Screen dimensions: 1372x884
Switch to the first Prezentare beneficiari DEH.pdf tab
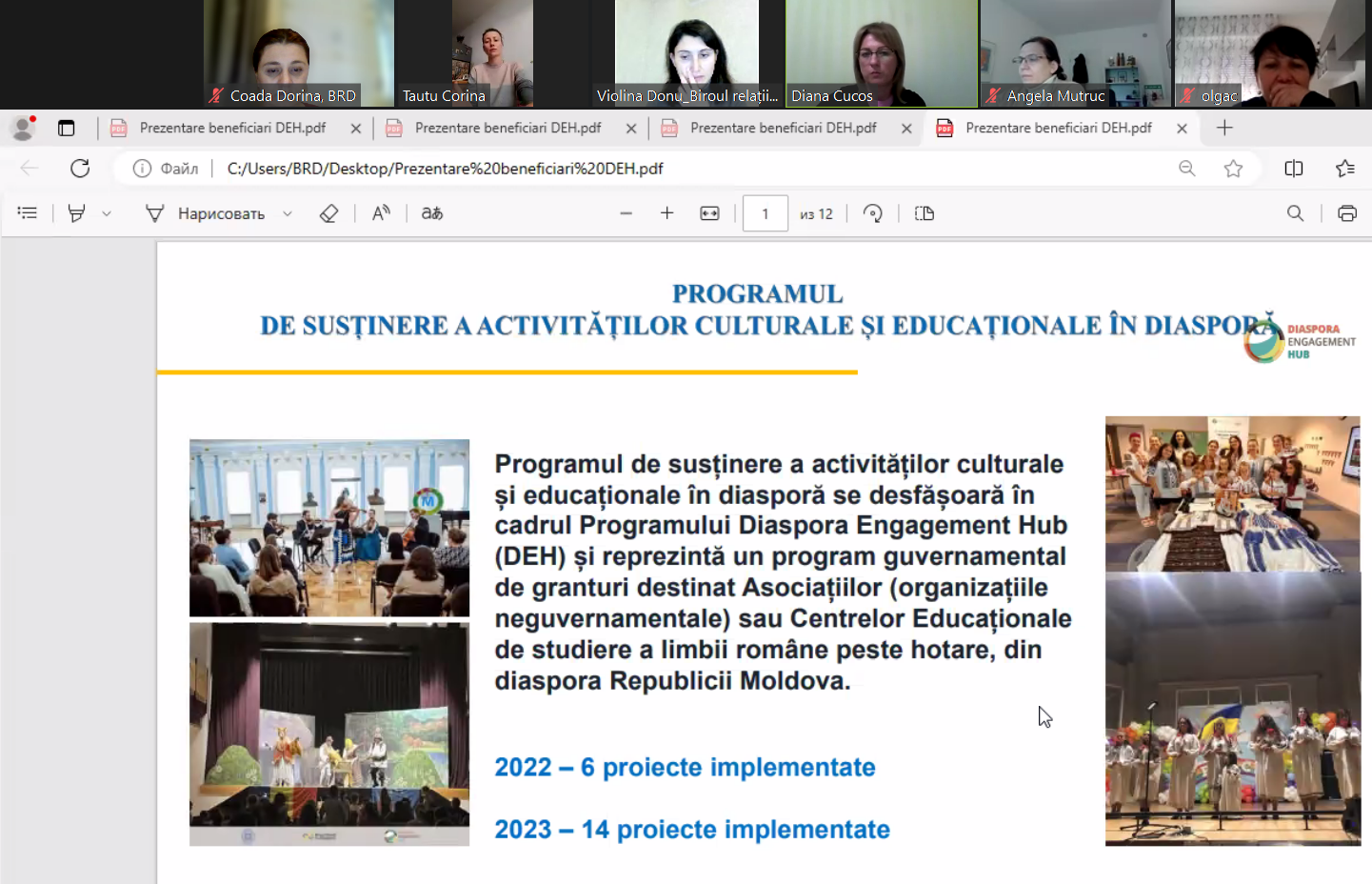(x=231, y=128)
